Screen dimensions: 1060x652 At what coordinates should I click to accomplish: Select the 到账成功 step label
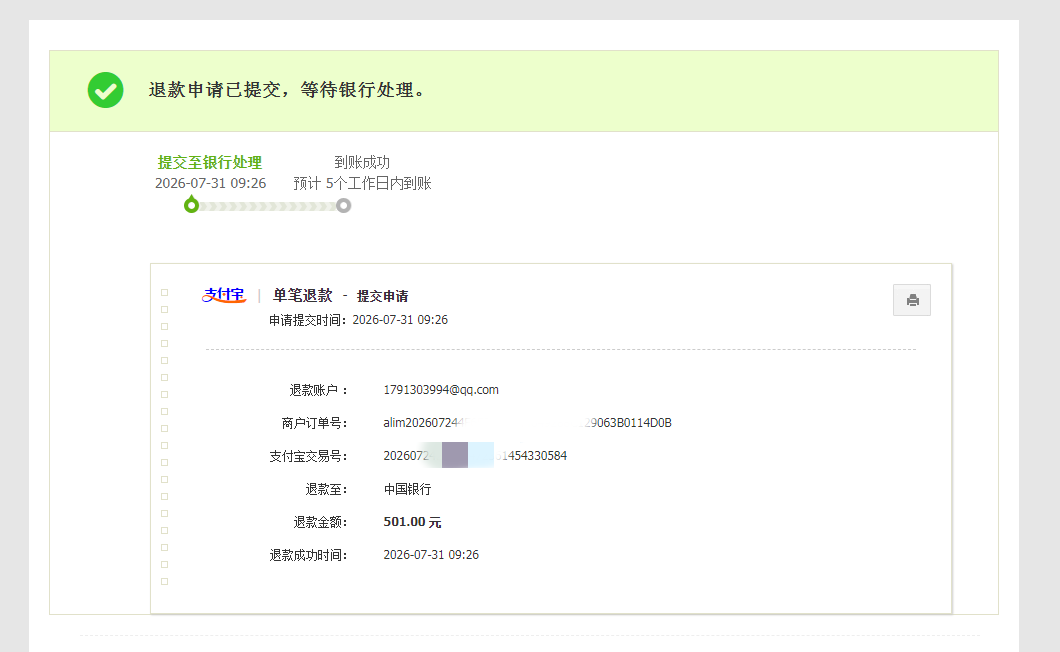point(362,162)
